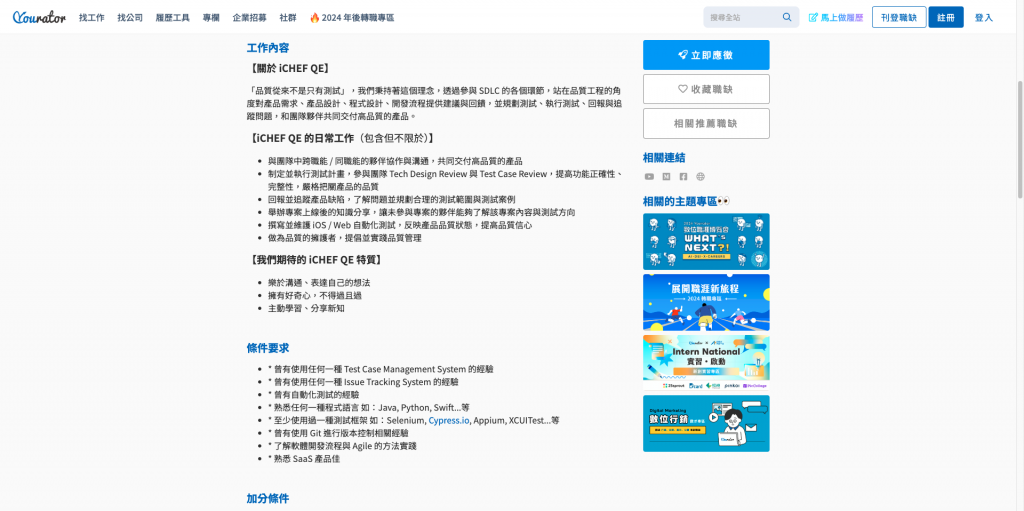
Task: Click the 【關於 iCHEF QE】 text
Action: 288,68
